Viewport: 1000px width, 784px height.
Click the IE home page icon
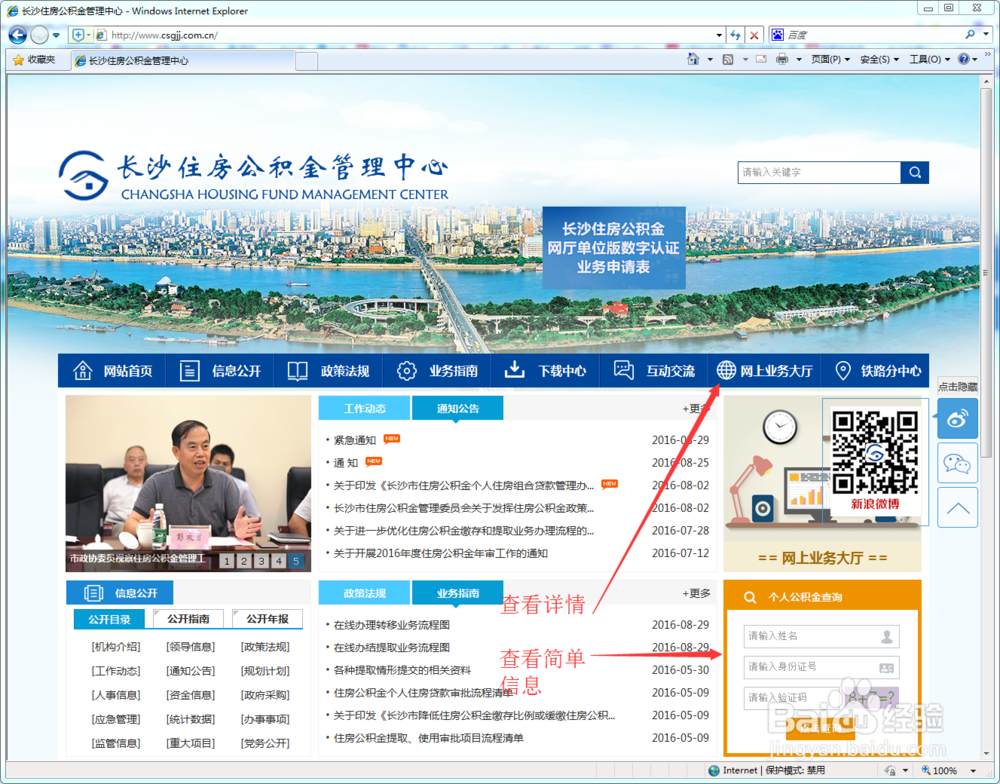point(693,59)
